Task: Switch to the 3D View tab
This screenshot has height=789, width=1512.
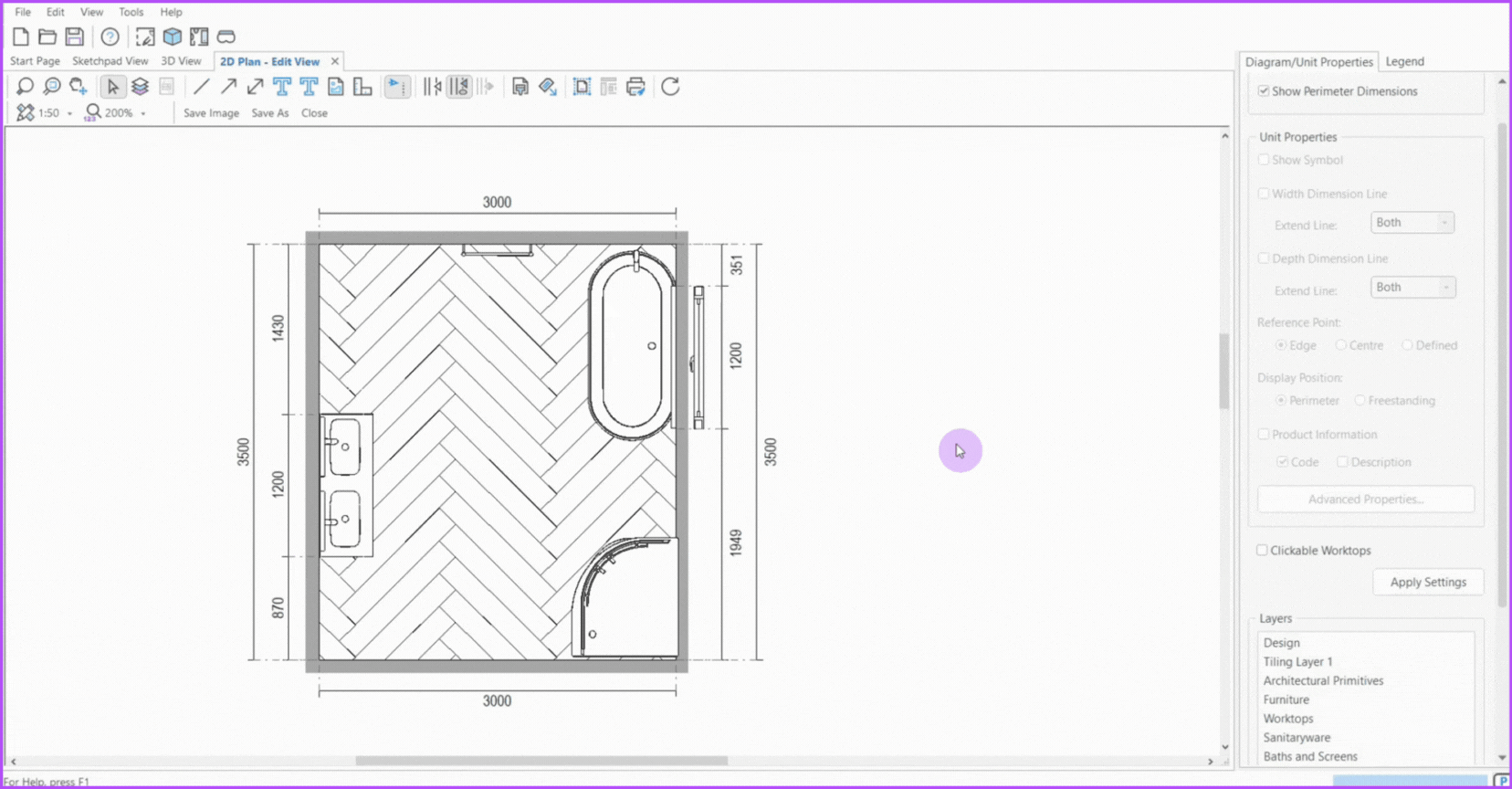Action: 181,61
